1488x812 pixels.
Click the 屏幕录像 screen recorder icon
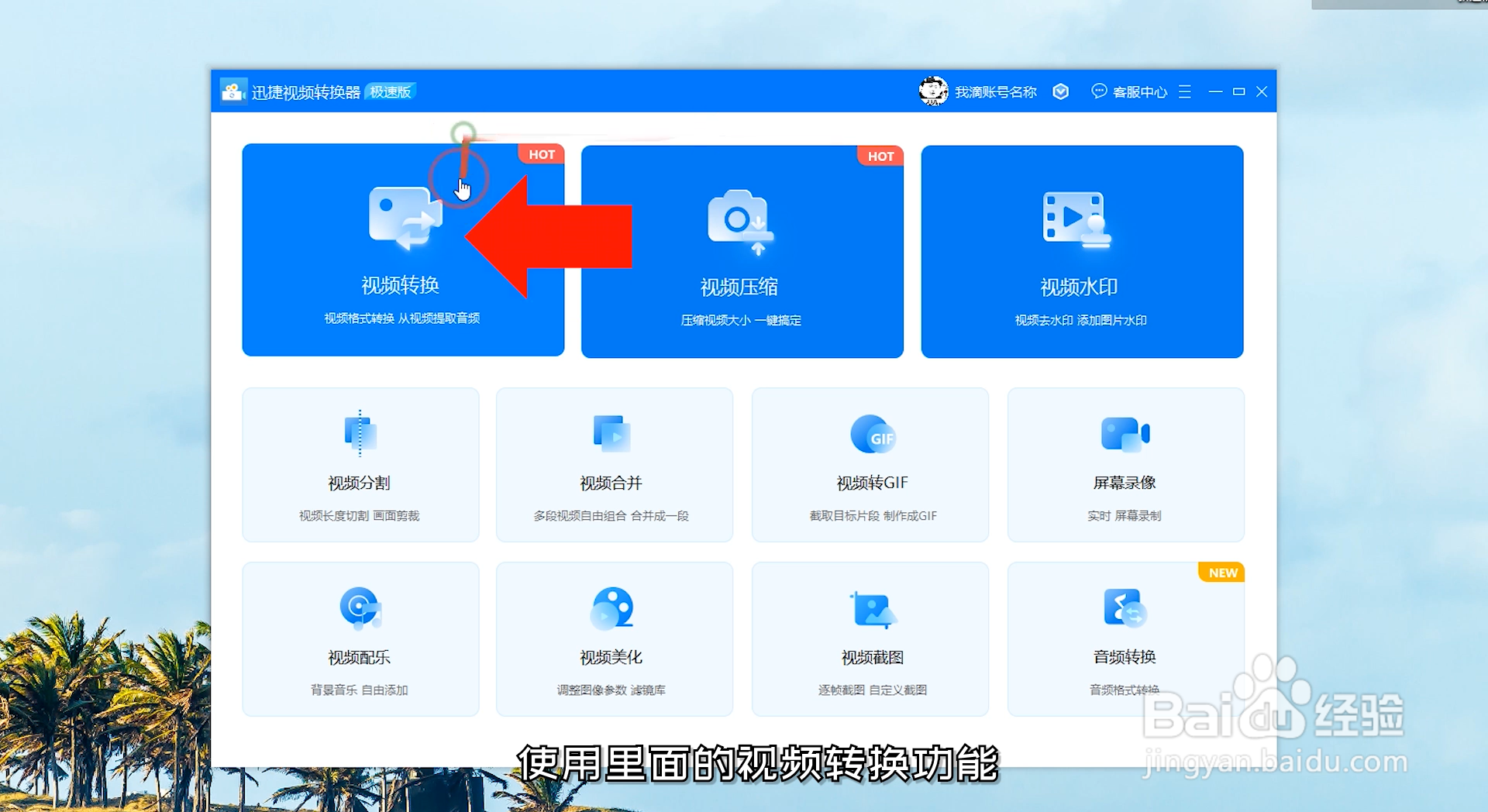1125,434
